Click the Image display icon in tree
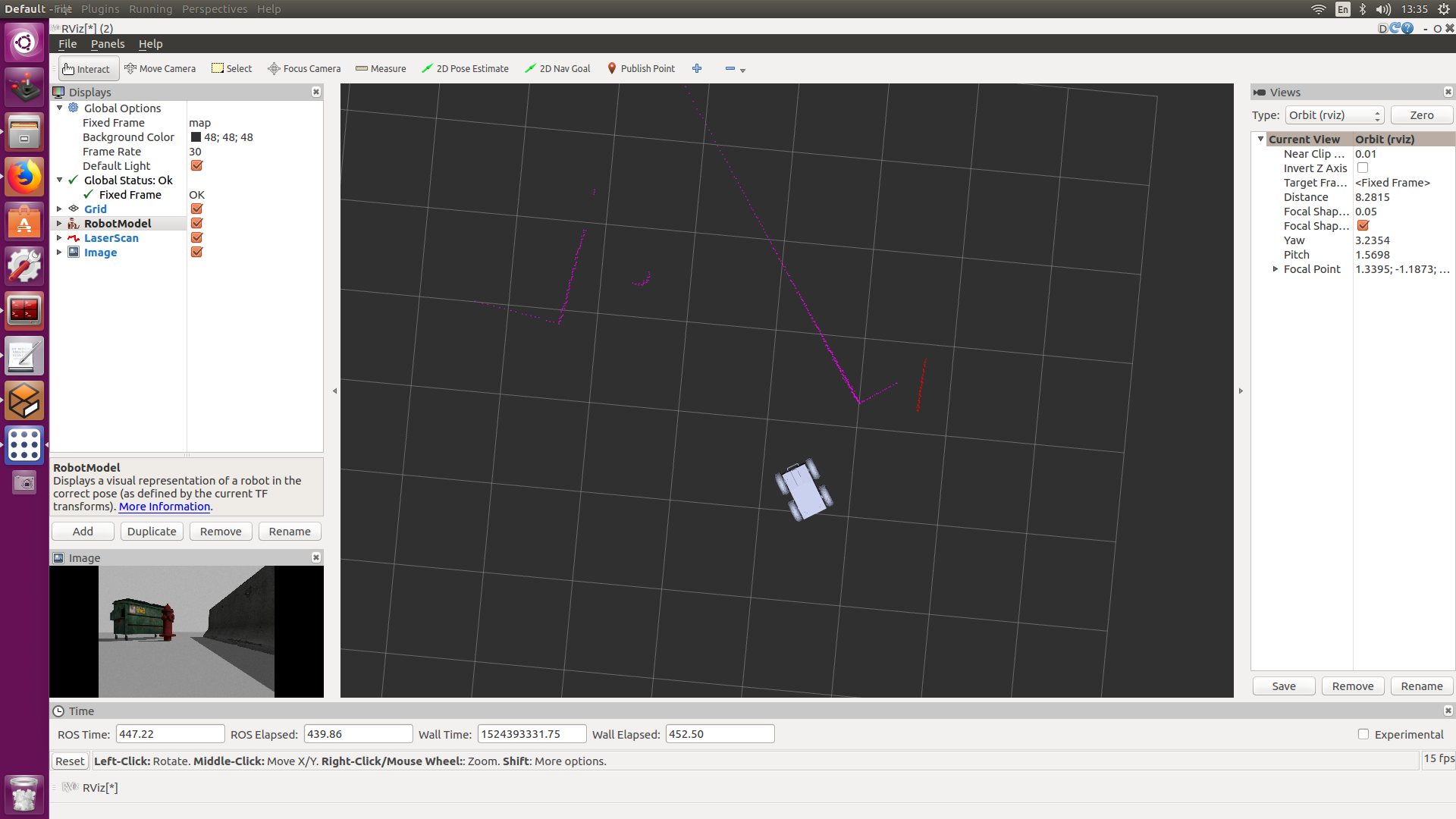This screenshot has width=1456, height=819. tap(74, 252)
